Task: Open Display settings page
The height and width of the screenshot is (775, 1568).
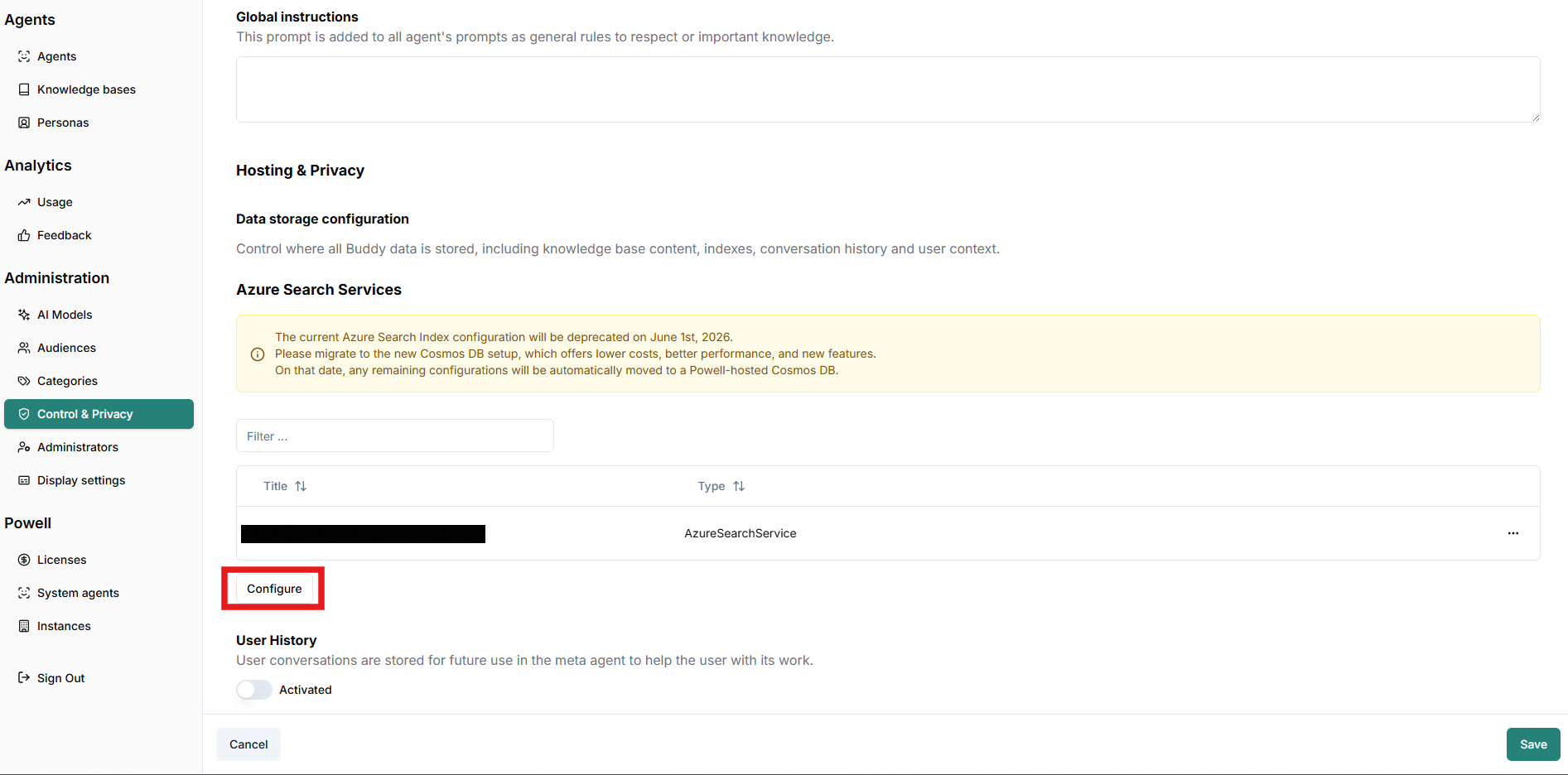Action: (x=99, y=480)
